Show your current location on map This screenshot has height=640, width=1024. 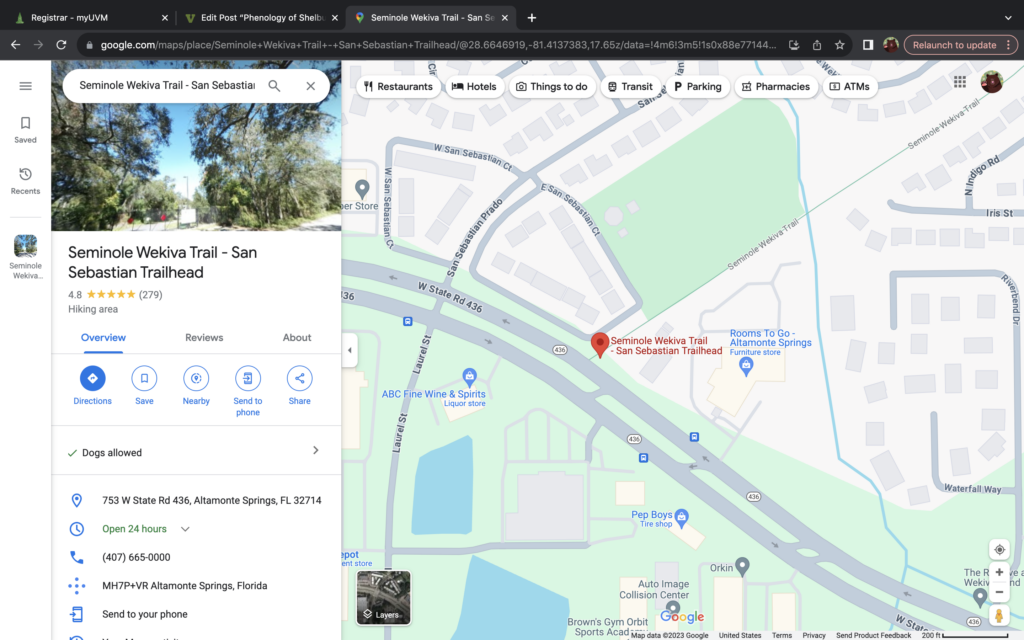tap(999, 549)
